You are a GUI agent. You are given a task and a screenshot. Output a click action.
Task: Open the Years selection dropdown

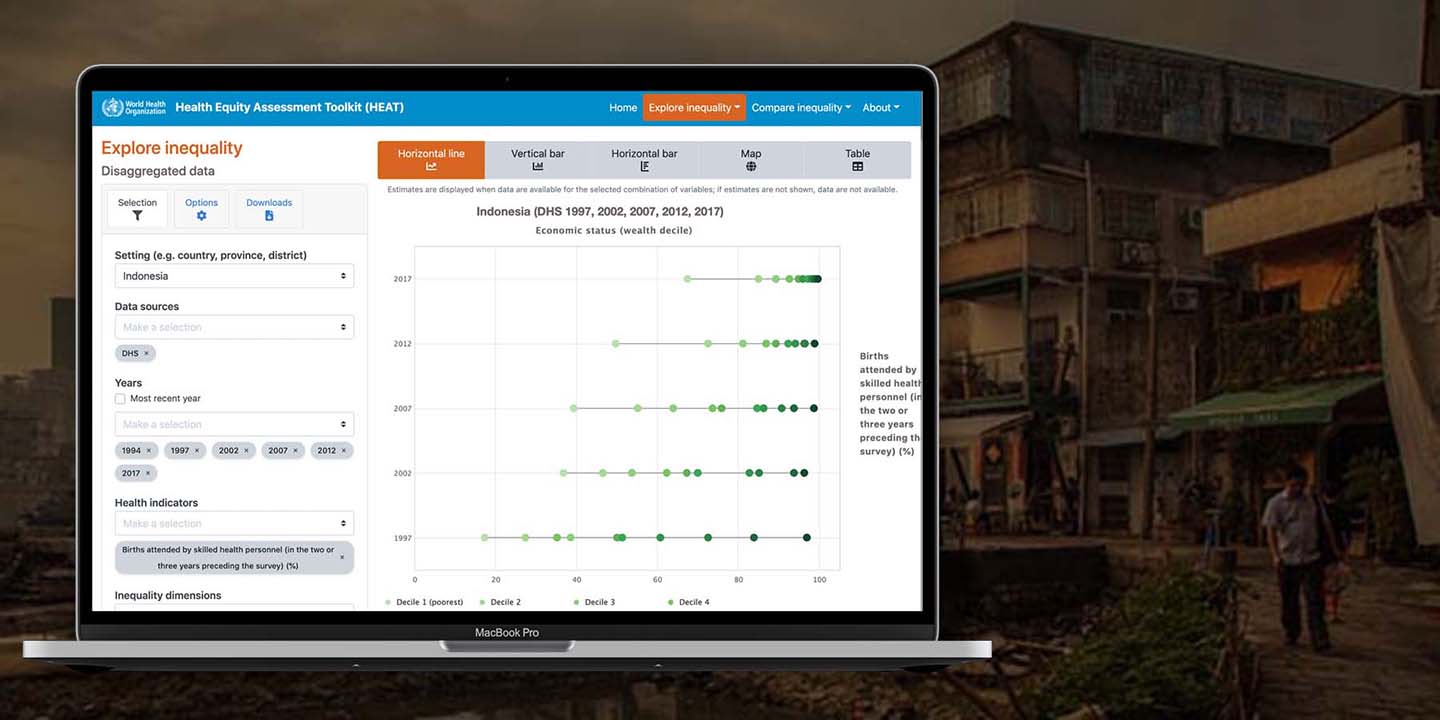(x=234, y=424)
